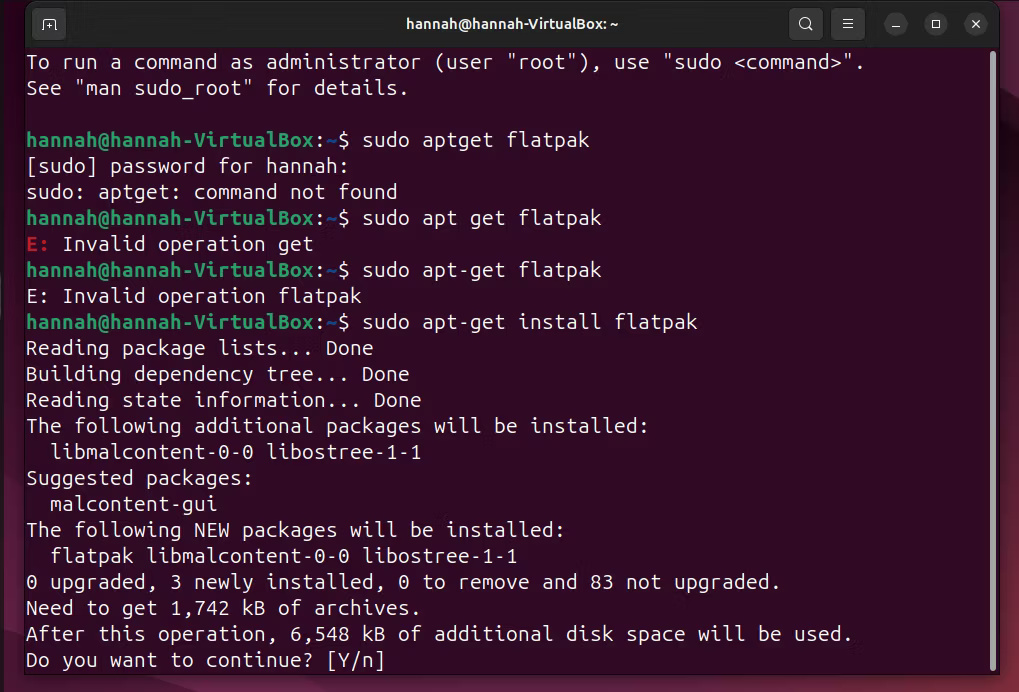The width and height of the screenshot is (1019, 692).
Task: Open a new terminal tab
Action: pos(49,23)
